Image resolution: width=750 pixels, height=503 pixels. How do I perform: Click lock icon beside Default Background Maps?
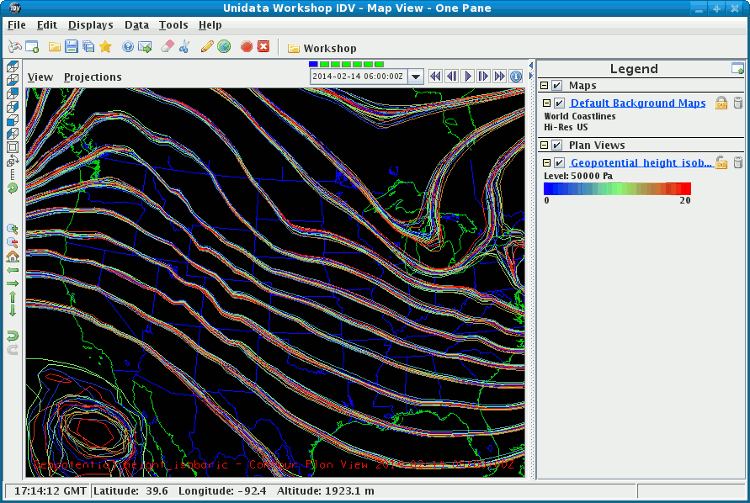pyautogui.click(x=721, y=103)
